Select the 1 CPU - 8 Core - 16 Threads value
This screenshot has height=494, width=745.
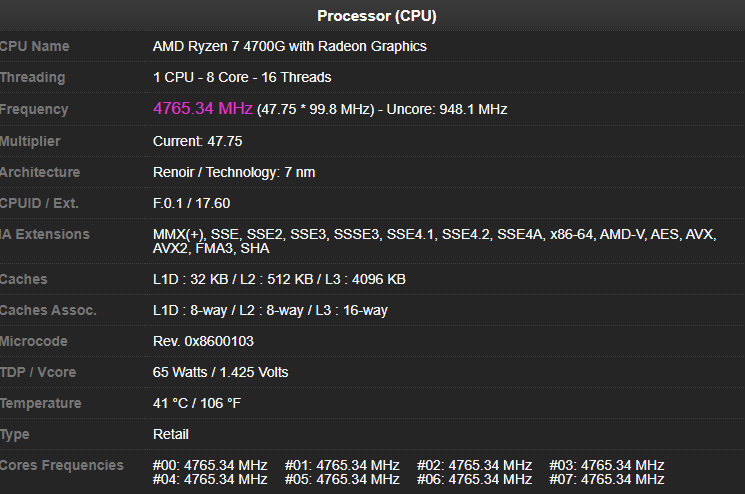tap(242, 77)
